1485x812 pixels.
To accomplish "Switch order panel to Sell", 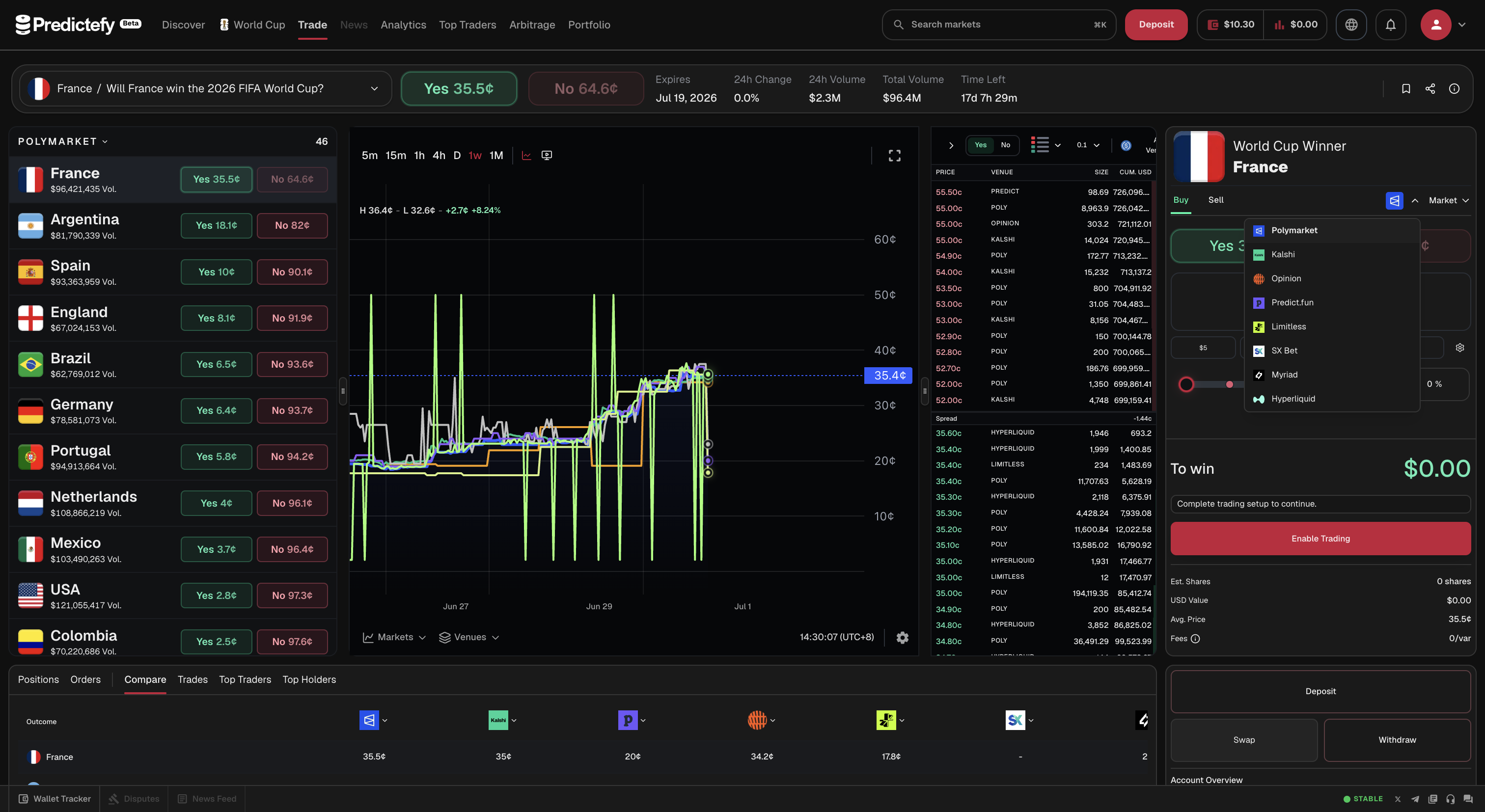I will (x=1216, y=200).
